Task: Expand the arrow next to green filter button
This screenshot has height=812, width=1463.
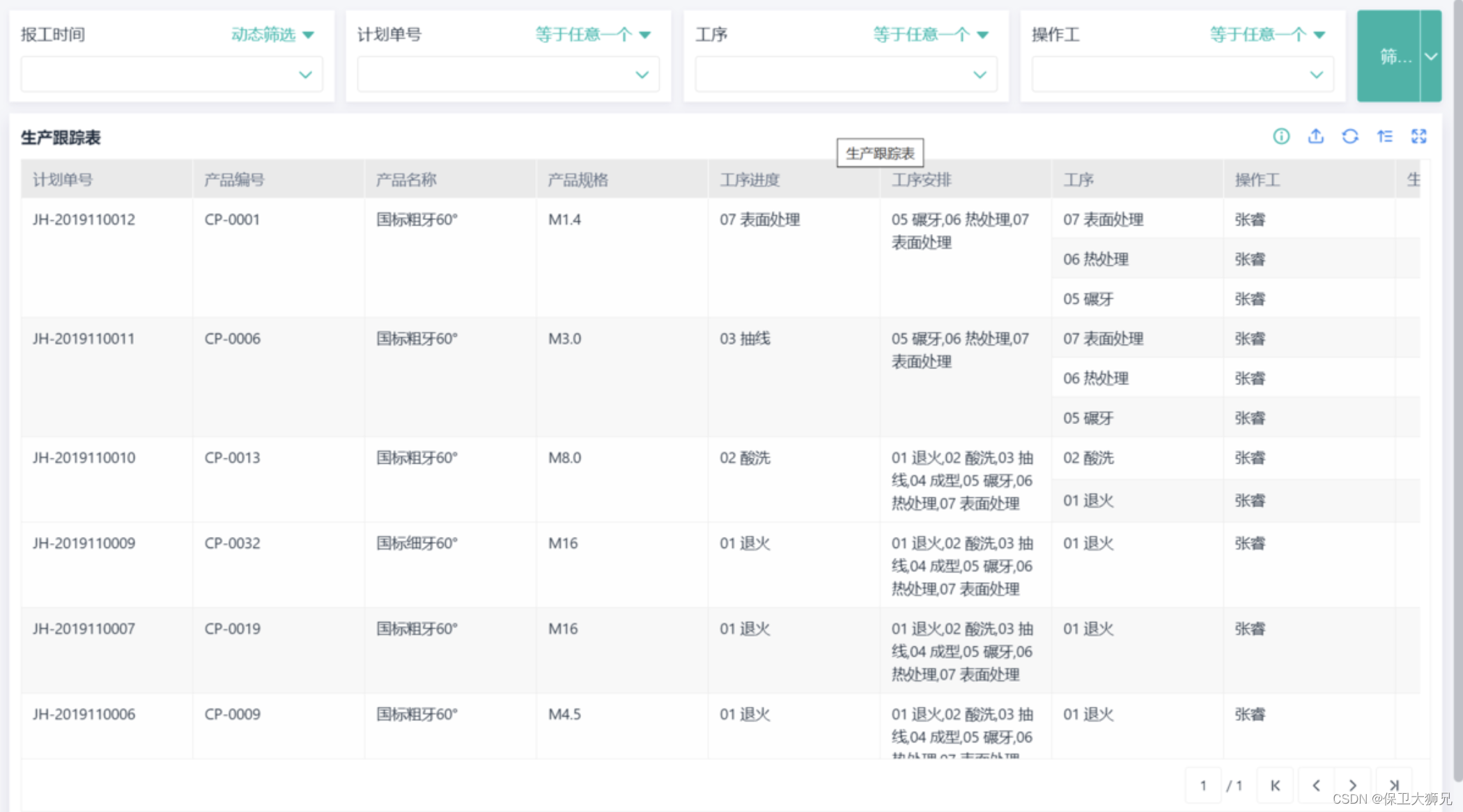Action: click(x=1431, y=56)
